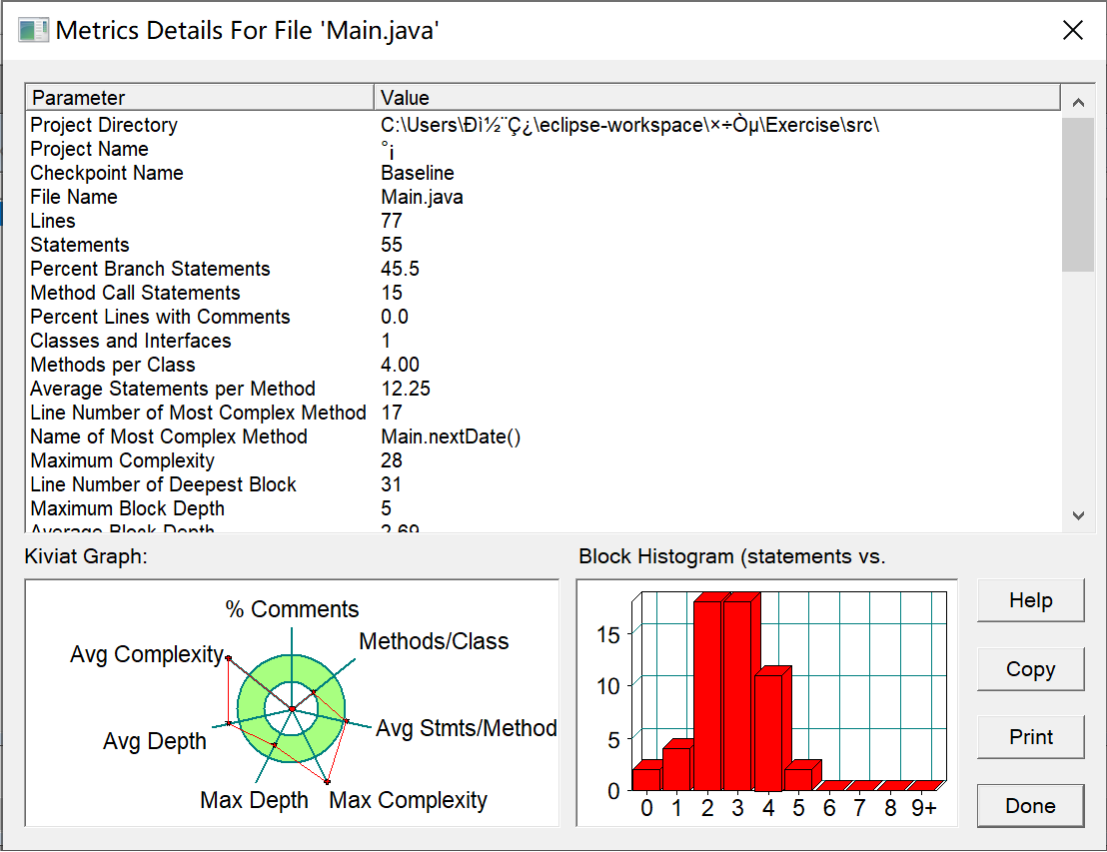Click the Block Histogram heading
The image size is (1107, 852).
[x=732, y=556]
